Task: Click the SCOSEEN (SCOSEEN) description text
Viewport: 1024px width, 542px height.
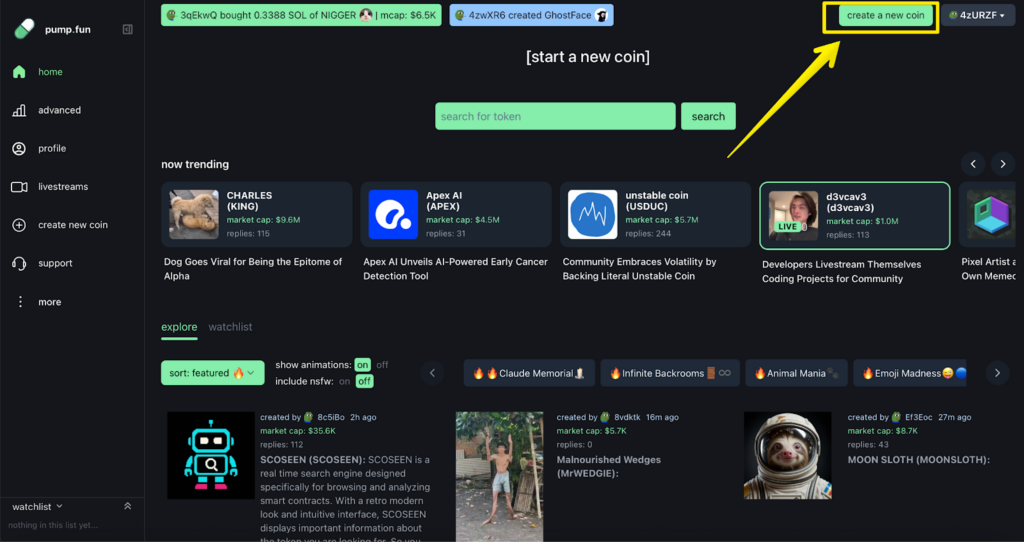Action: click(345, 500)
